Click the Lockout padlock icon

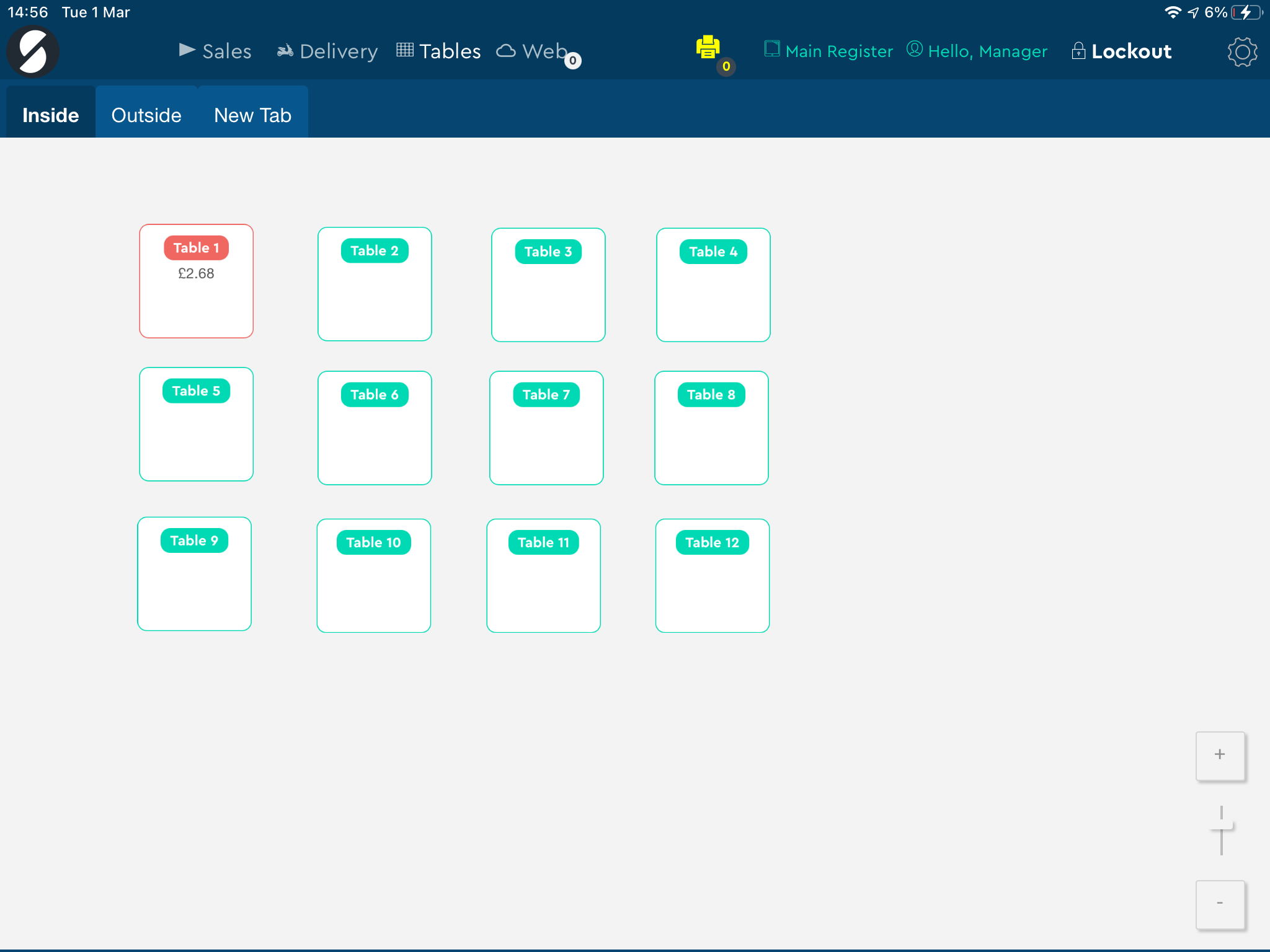click(x=1078, y=51)
